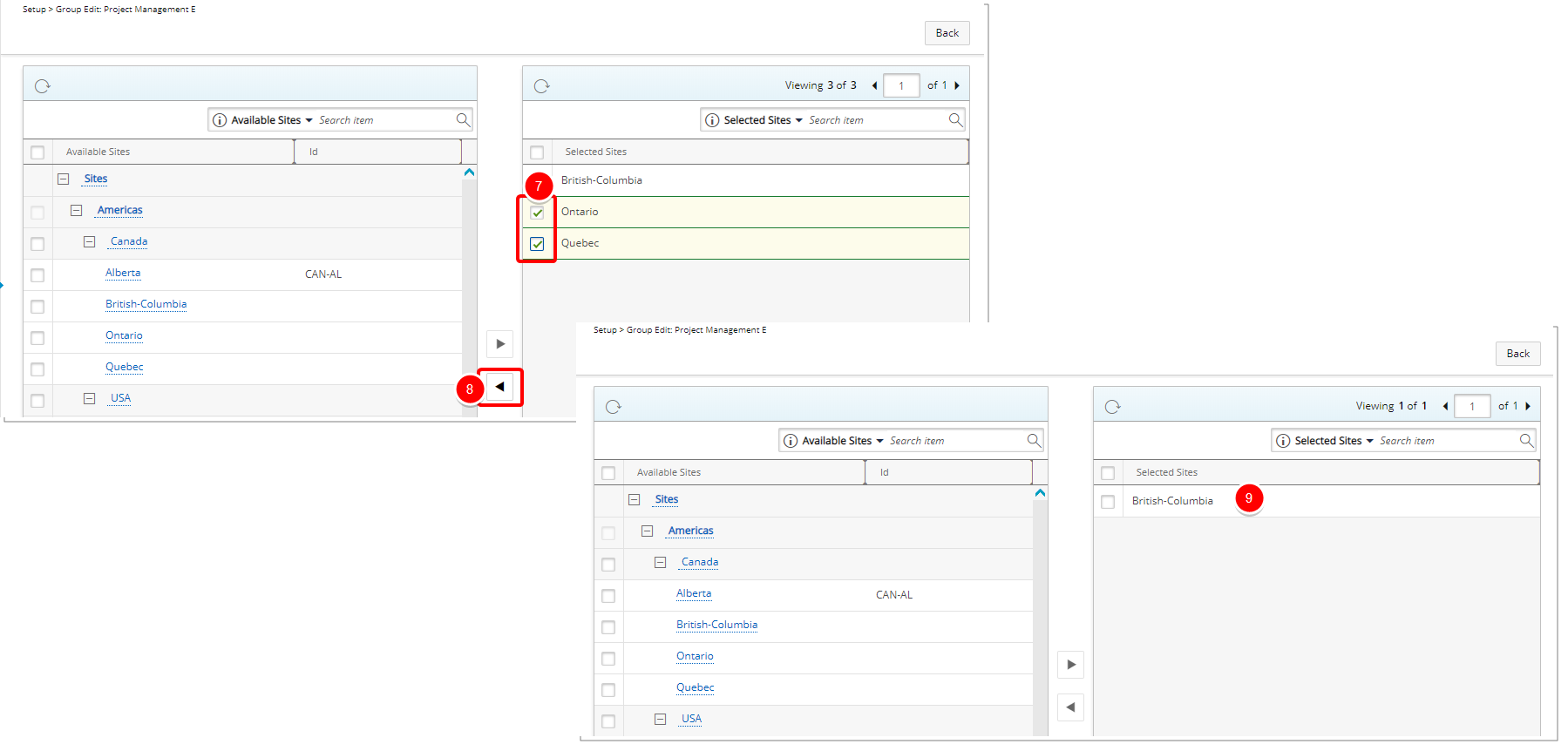Click Search item field, top Available Sites
The image size is (1568, 751).
tap(385, 120)
